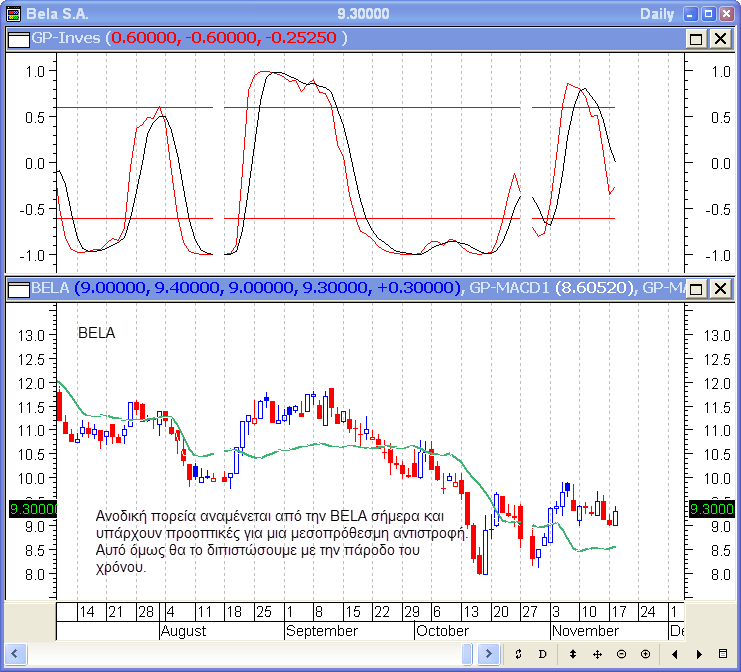Click the Bela S.A. window system icon
Viewport: 741px width, 672px height.
click(12, 13)
